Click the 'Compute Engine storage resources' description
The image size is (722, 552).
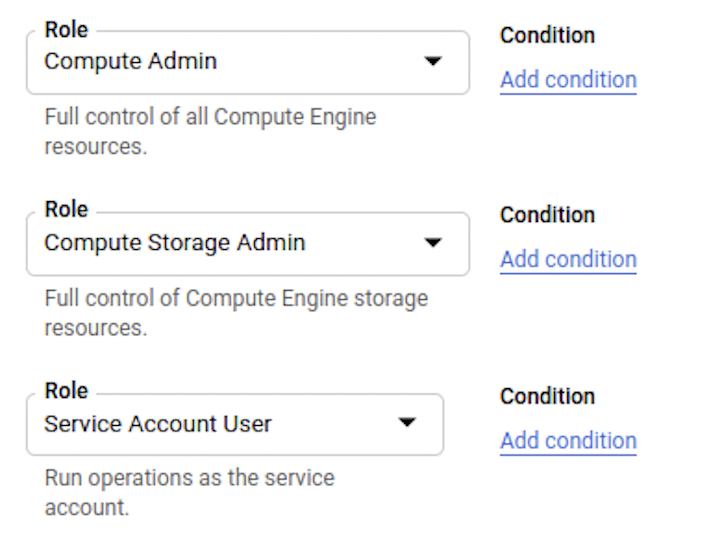pos(236,299)
